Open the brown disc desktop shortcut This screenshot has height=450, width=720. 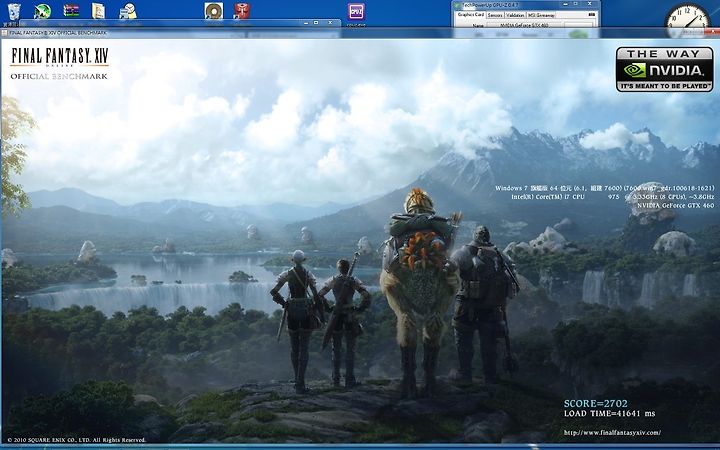click(x=214, y=11)
